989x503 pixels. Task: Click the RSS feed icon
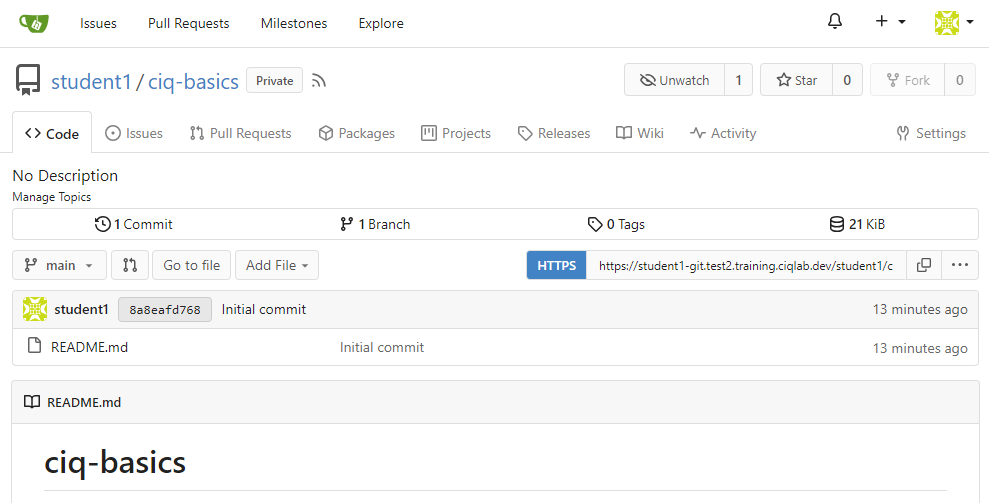319,81
